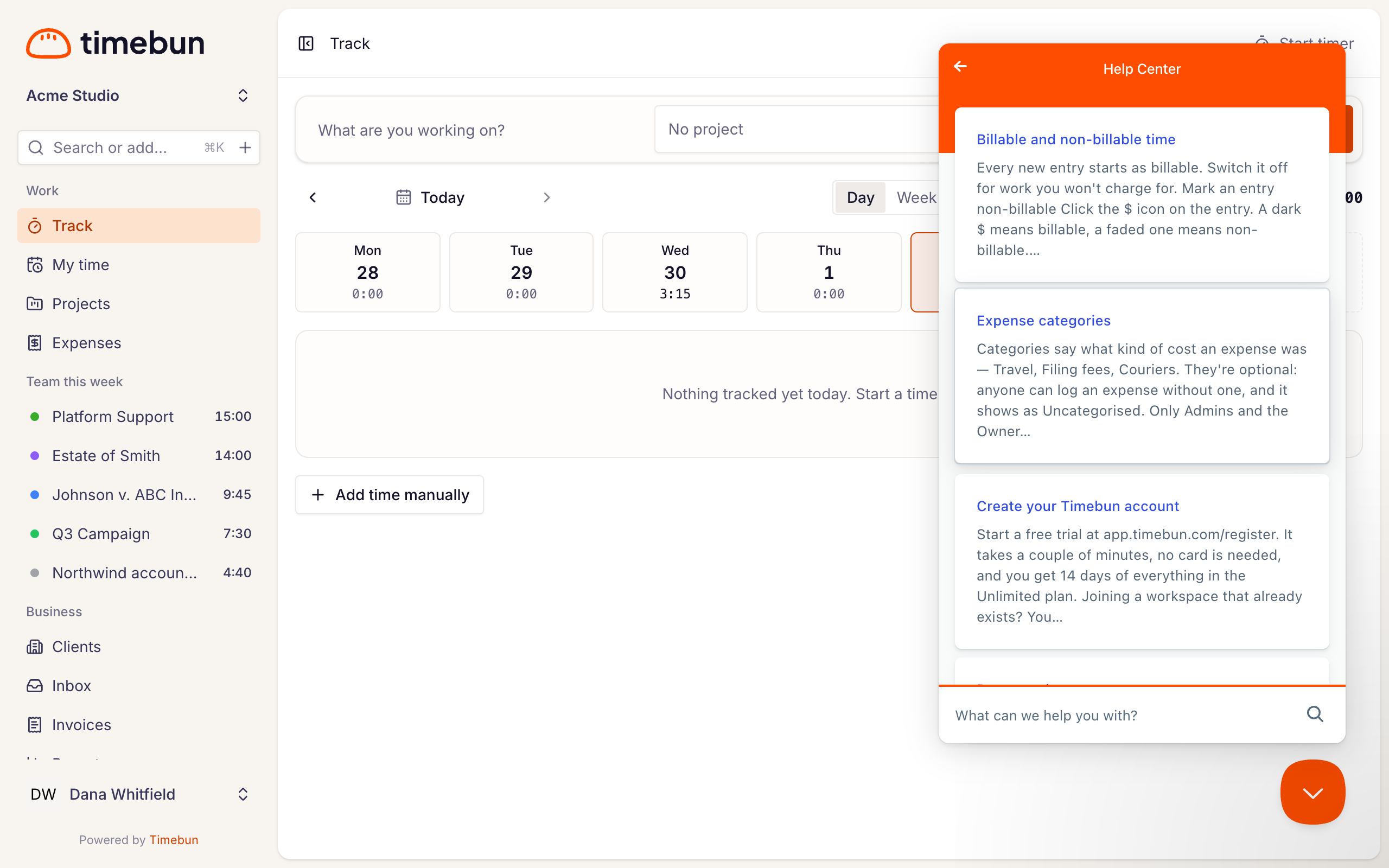The height and width of the screenshot is (868, 1389).
Task: Go back using Help Center arrow
Action: point(960,67)
